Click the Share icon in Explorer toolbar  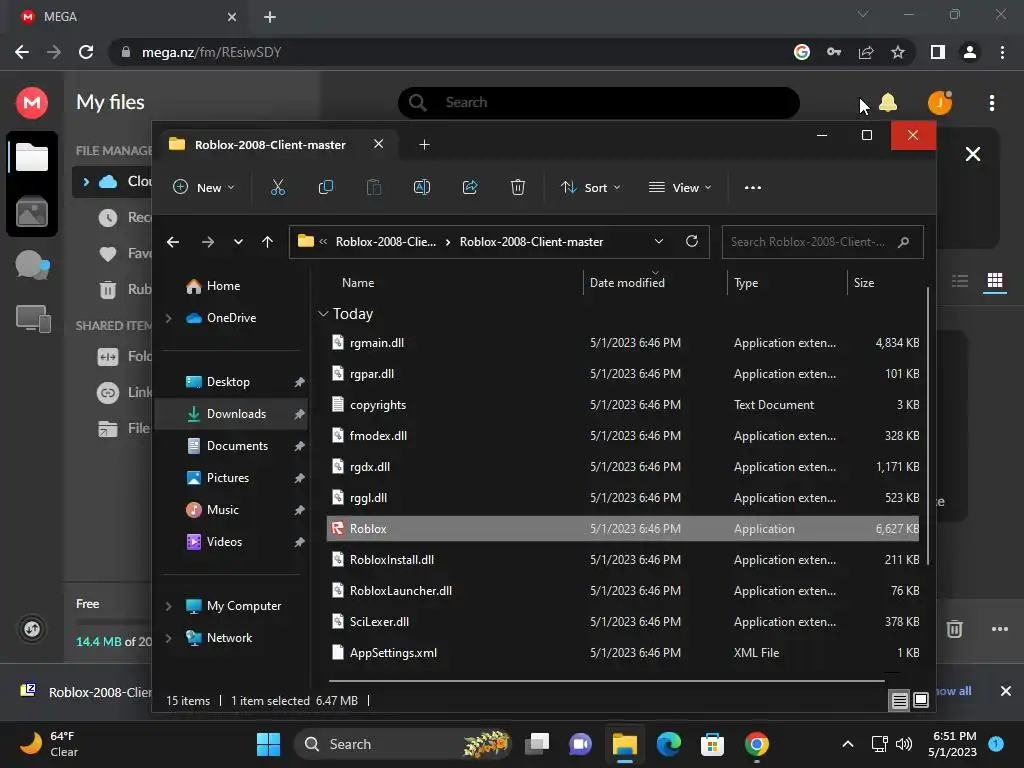[x=470, y=187]
